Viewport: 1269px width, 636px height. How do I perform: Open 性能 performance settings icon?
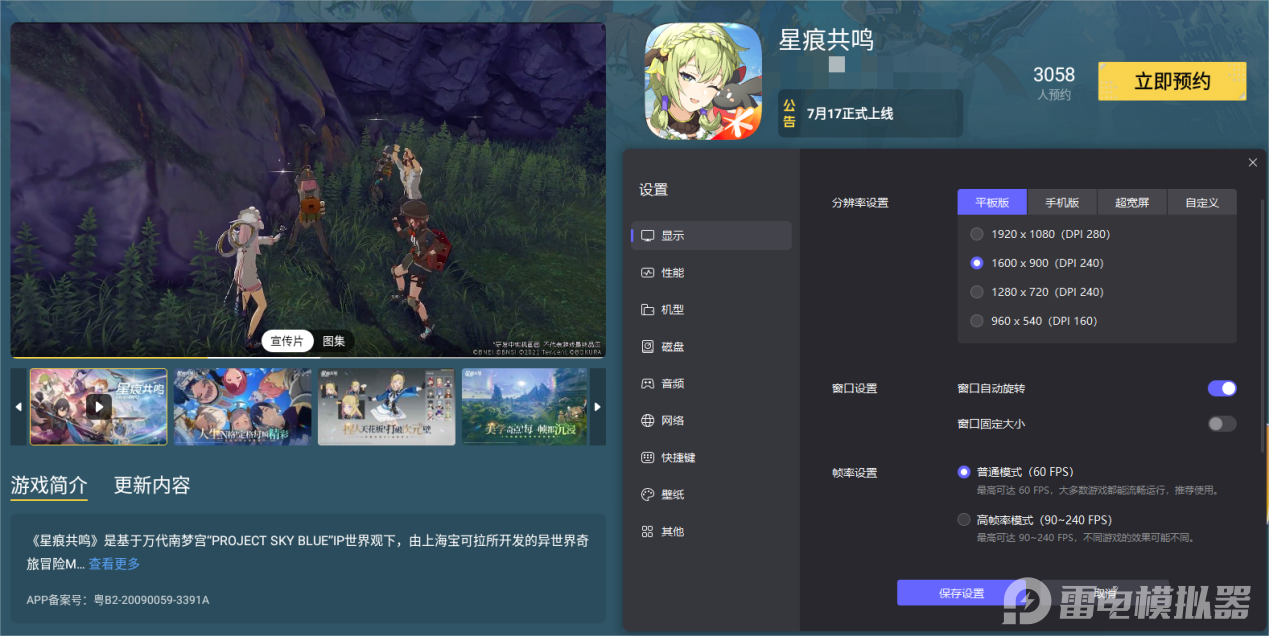tap(648, 273)
